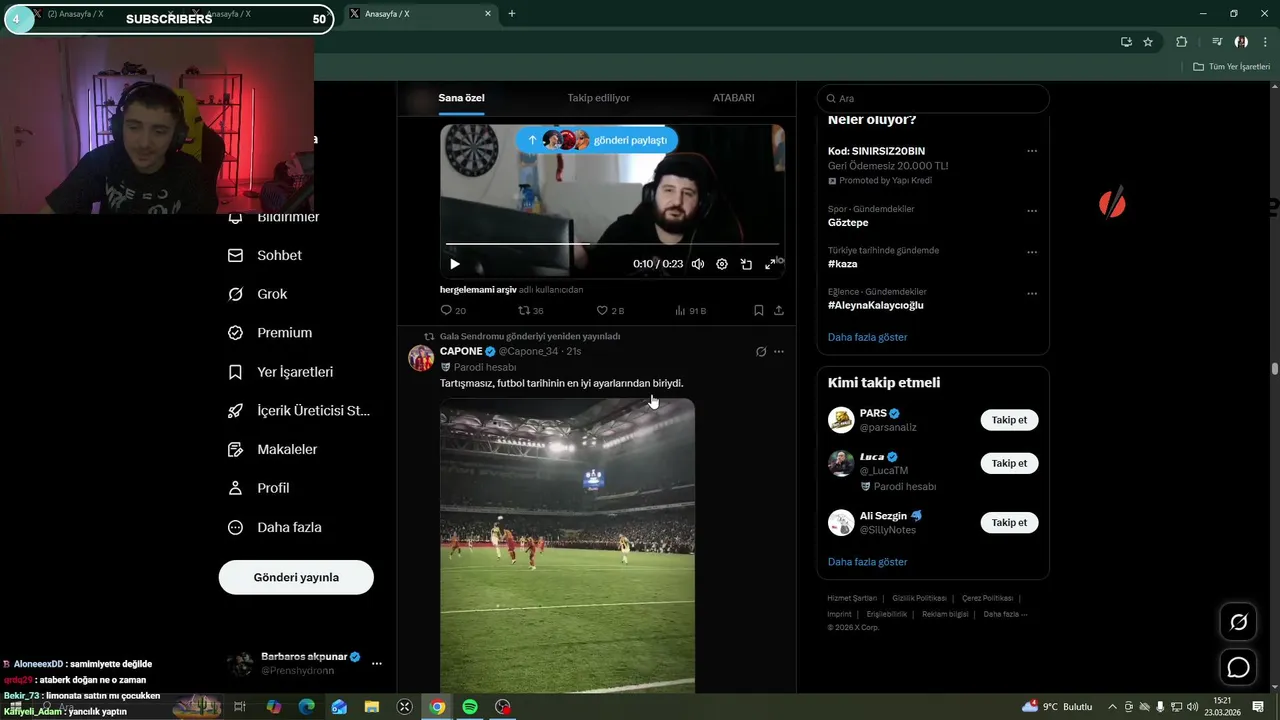Image resolution: width=1280 pixels, height=720 pixels.
Task: Click Daha fazla göster under trends
Action: pos(868,337)
